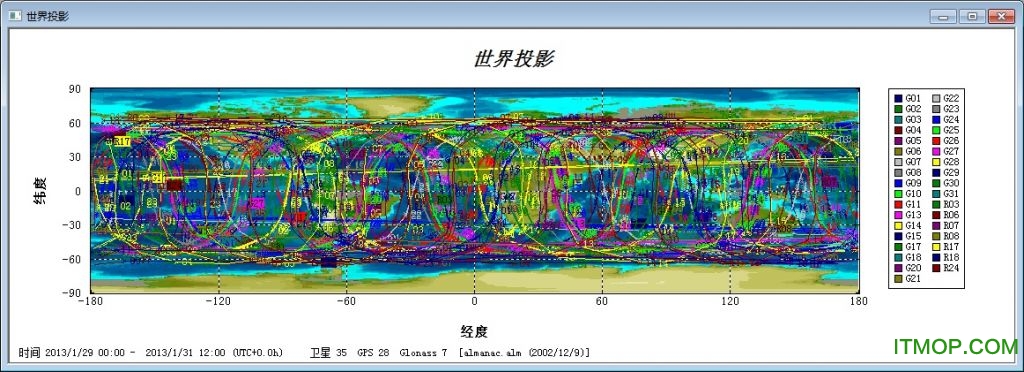Select the G03 legend label

click(913, 119)
